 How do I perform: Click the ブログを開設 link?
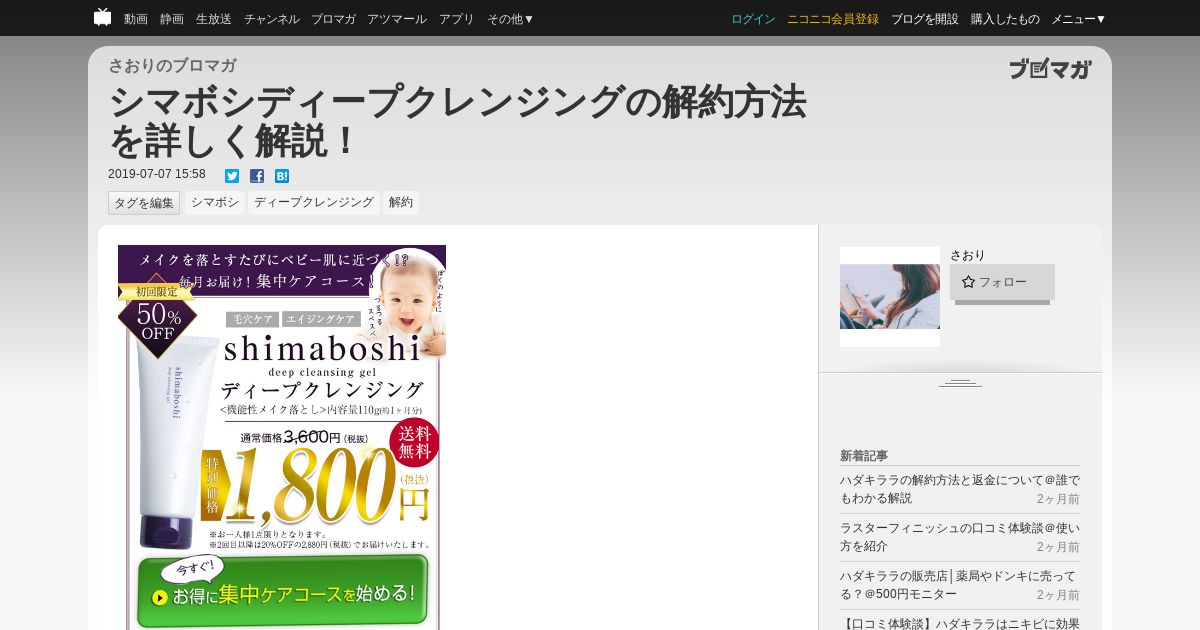pyautogui.click(x=925, y=19)
